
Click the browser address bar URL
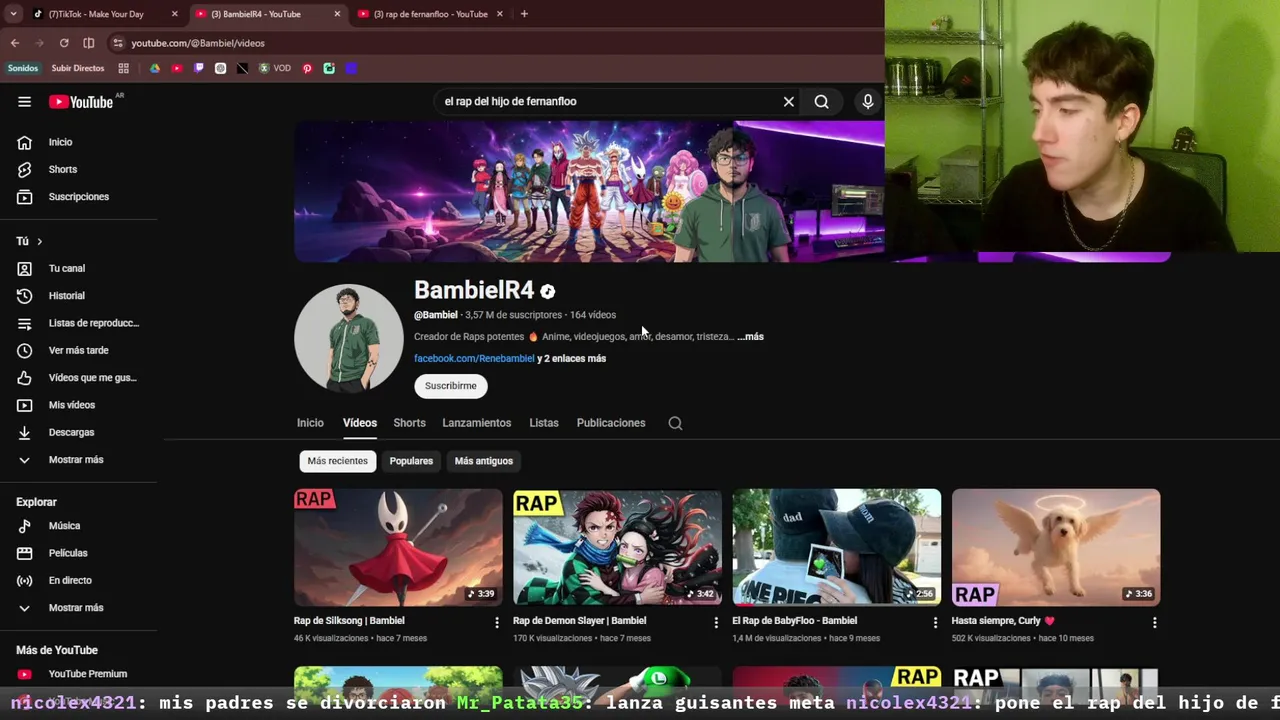pos(198,43)
